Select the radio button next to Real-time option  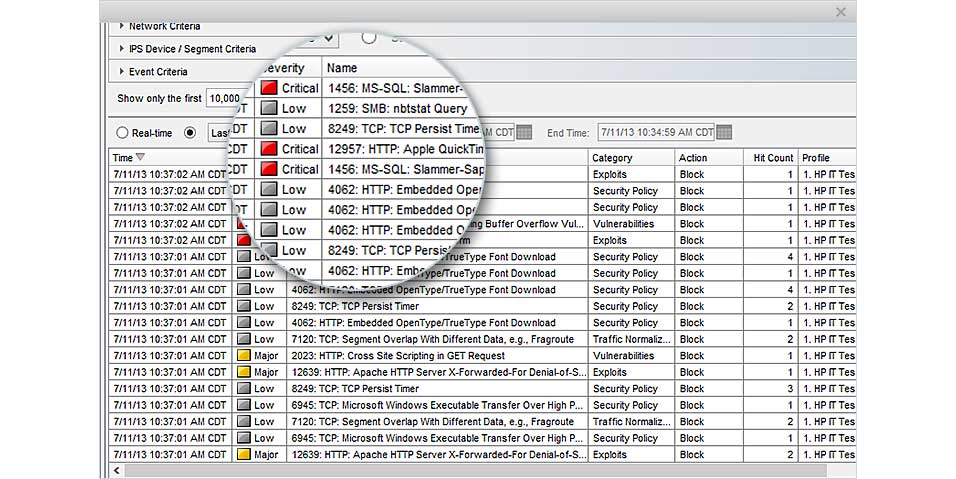(x=190, y=133)
